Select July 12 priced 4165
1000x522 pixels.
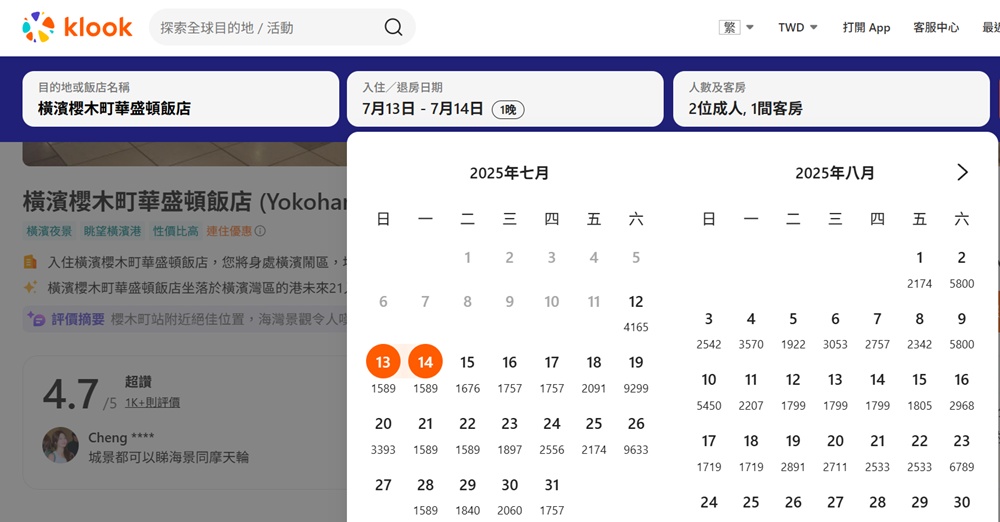pos(636,313)
